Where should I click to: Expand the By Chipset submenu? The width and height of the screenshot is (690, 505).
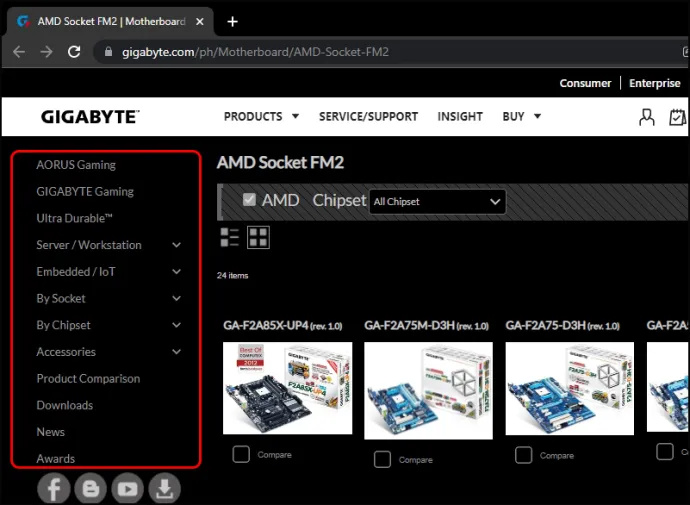[176, 325]
